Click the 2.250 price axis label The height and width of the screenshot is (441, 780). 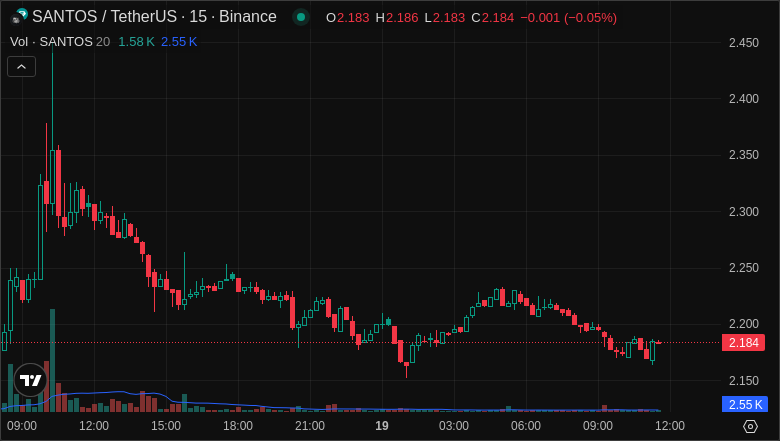coord(744,268)
